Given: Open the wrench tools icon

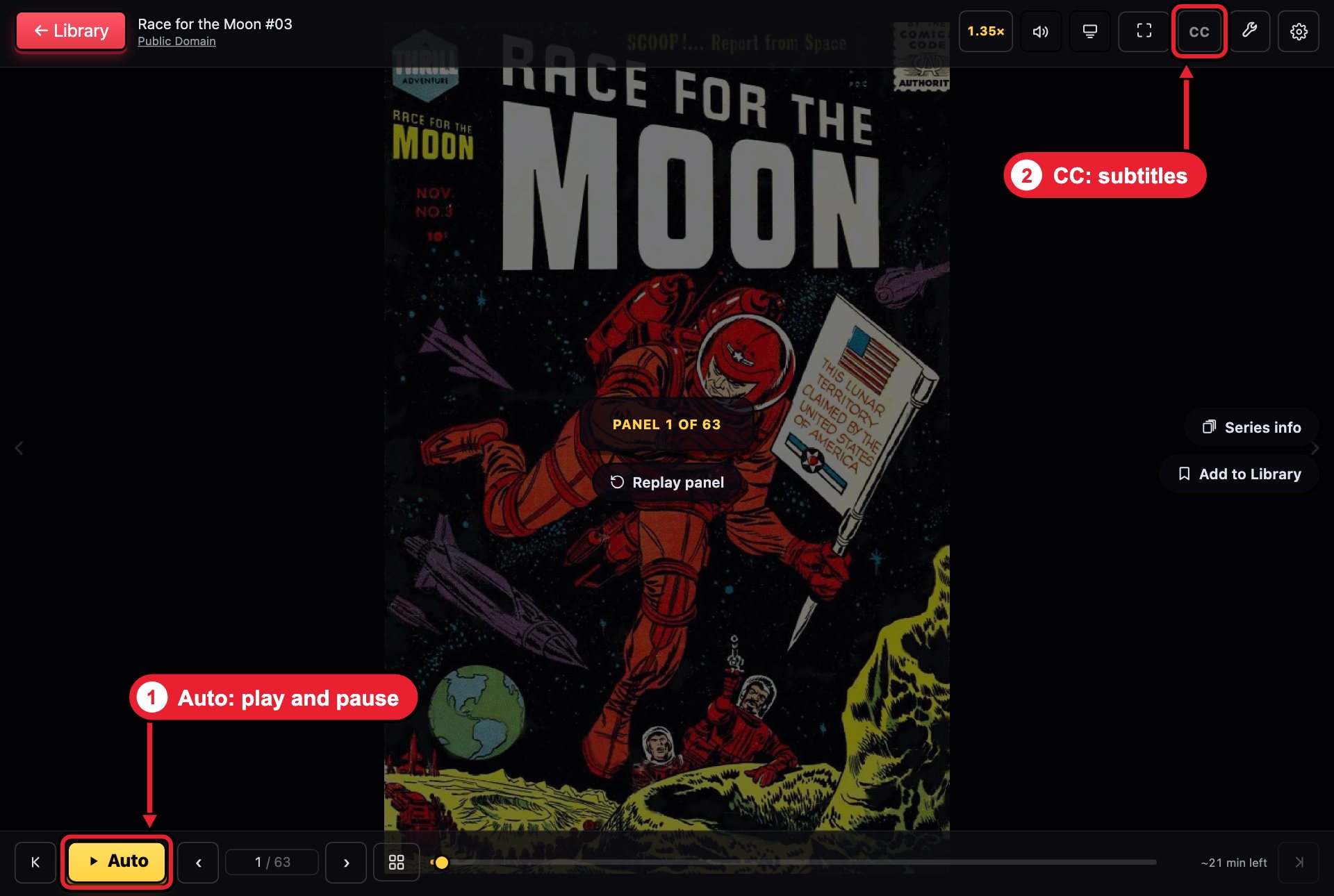Looking at the screenshot, I should (1249, 31).
